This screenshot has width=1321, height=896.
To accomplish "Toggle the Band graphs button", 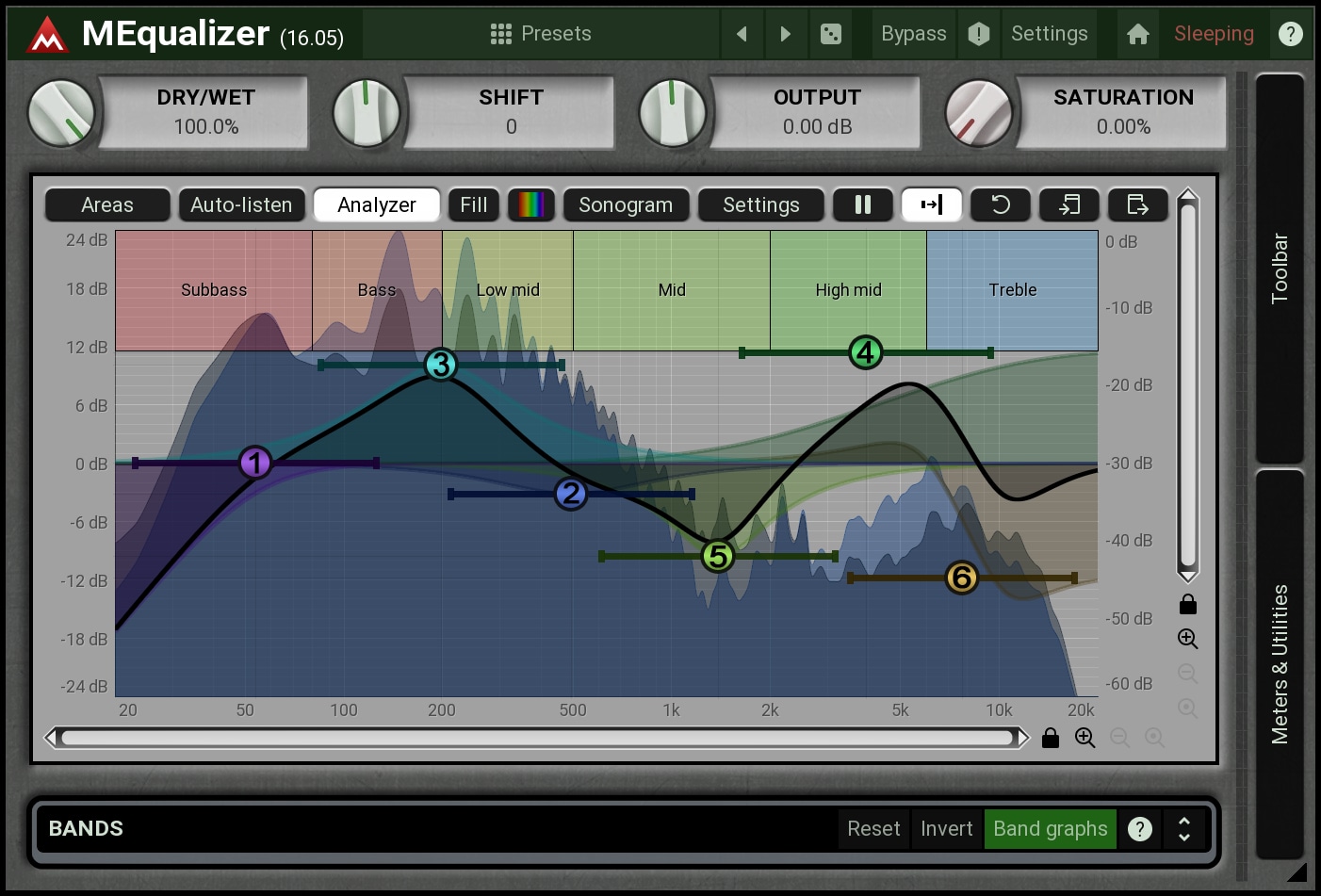I will coord(1051,829).
